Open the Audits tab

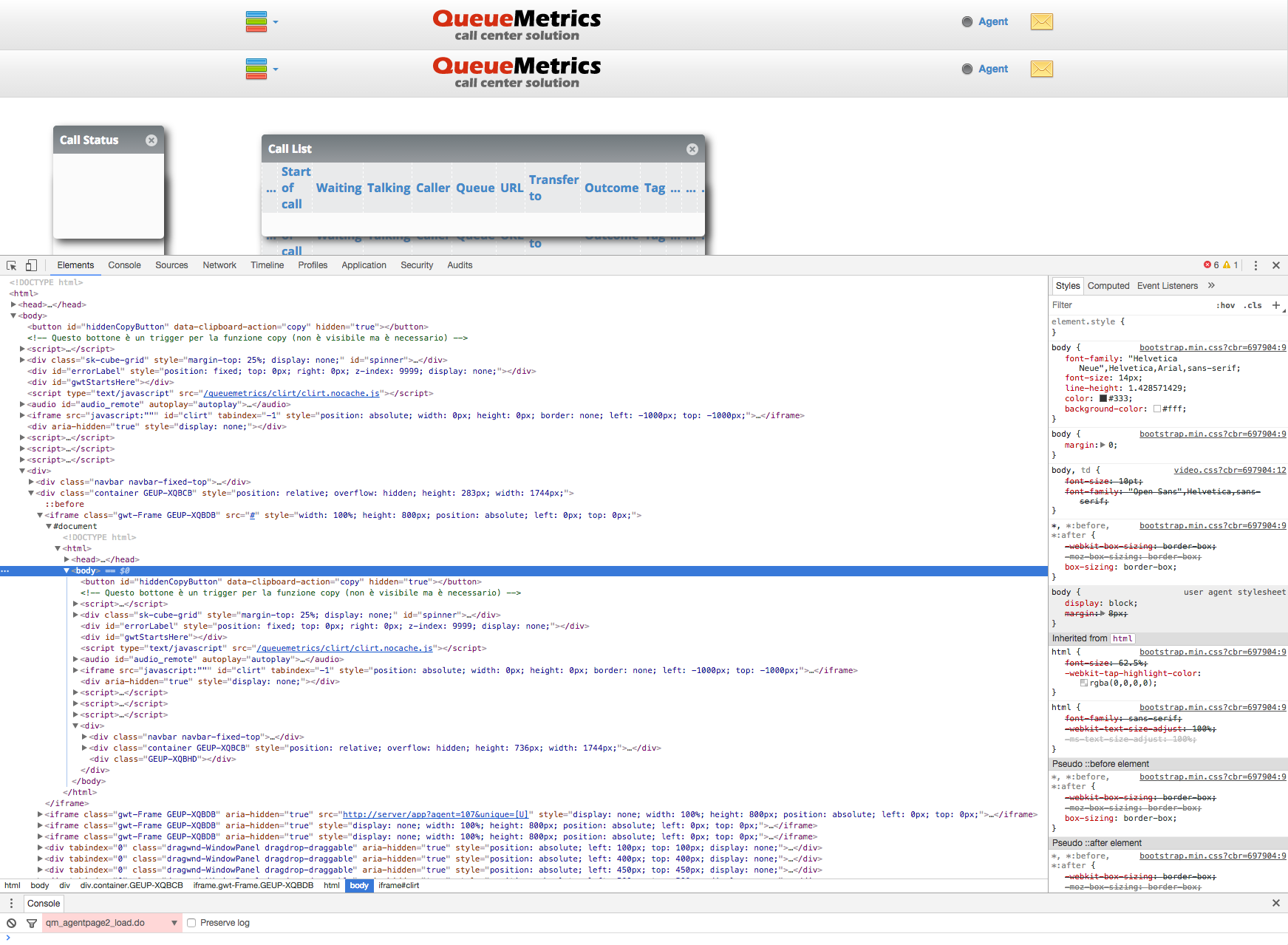[x=460, y=265]
